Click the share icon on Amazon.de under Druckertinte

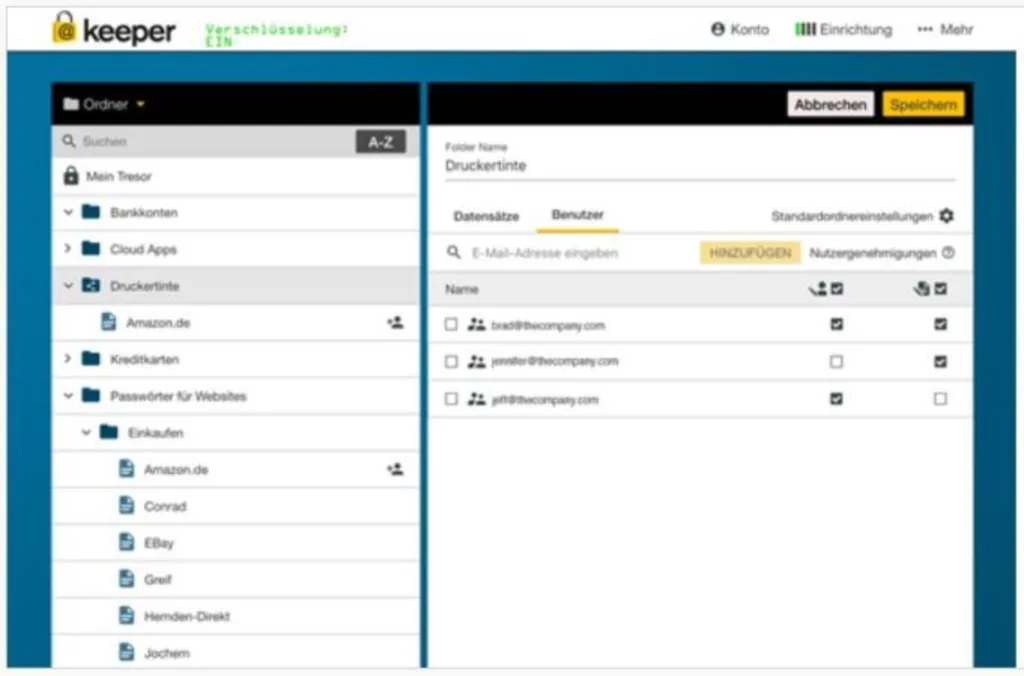pyautogui.click(x=395, y=322)
